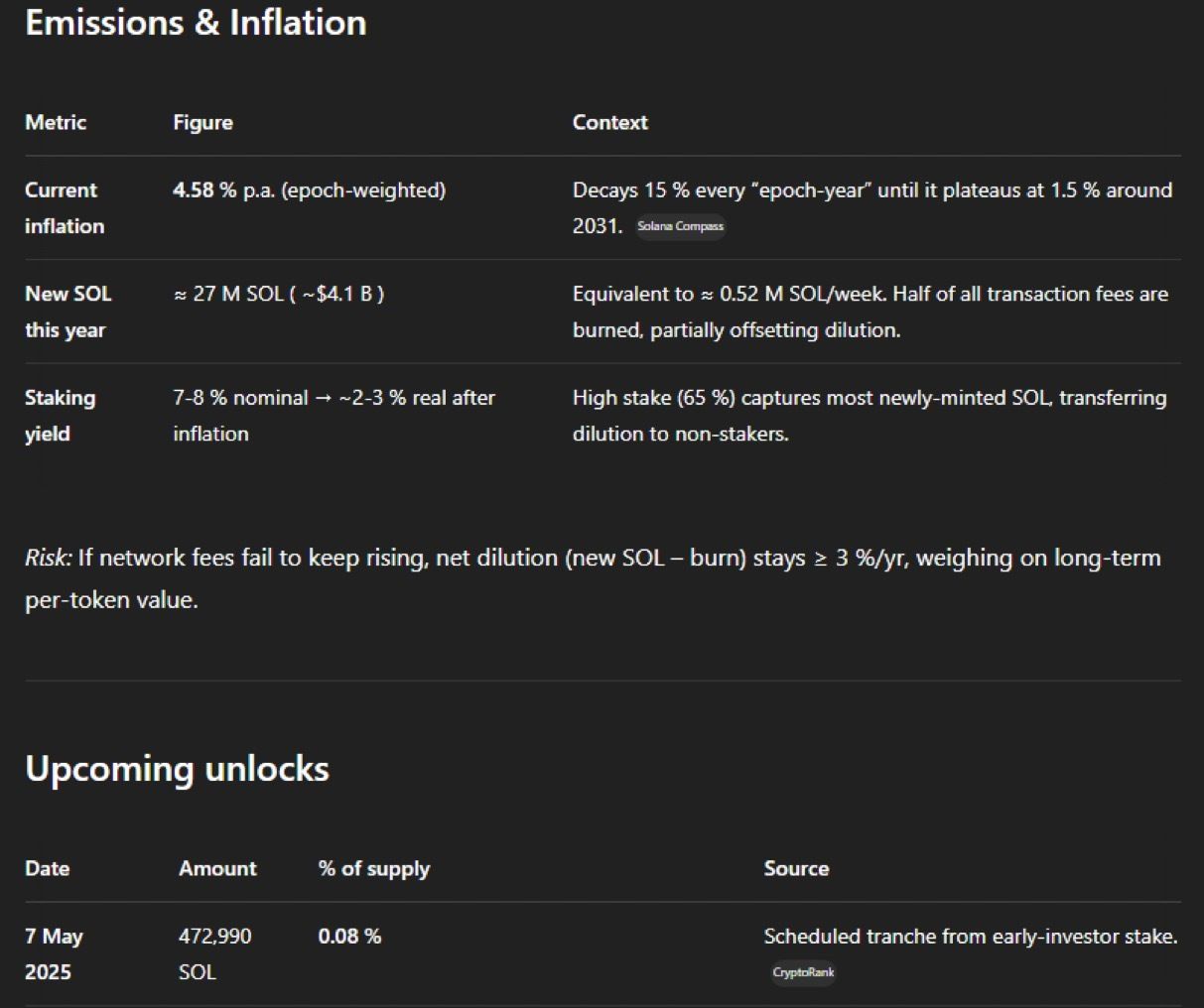1204x1008 pixels.
Task: Click the Upcoming unlocks heading
Action: click(177, 769)
